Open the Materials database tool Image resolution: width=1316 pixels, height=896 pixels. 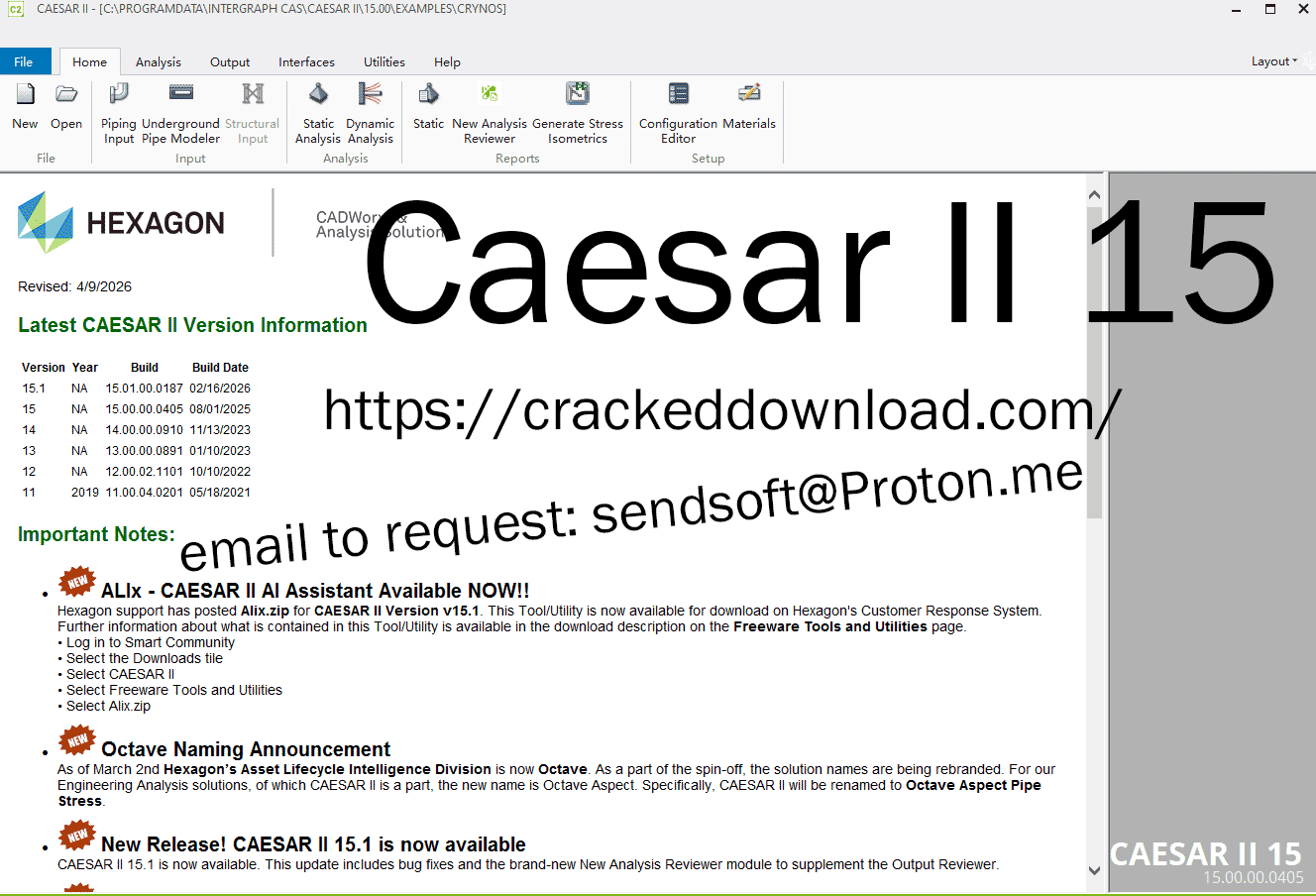tap(749, 107)
